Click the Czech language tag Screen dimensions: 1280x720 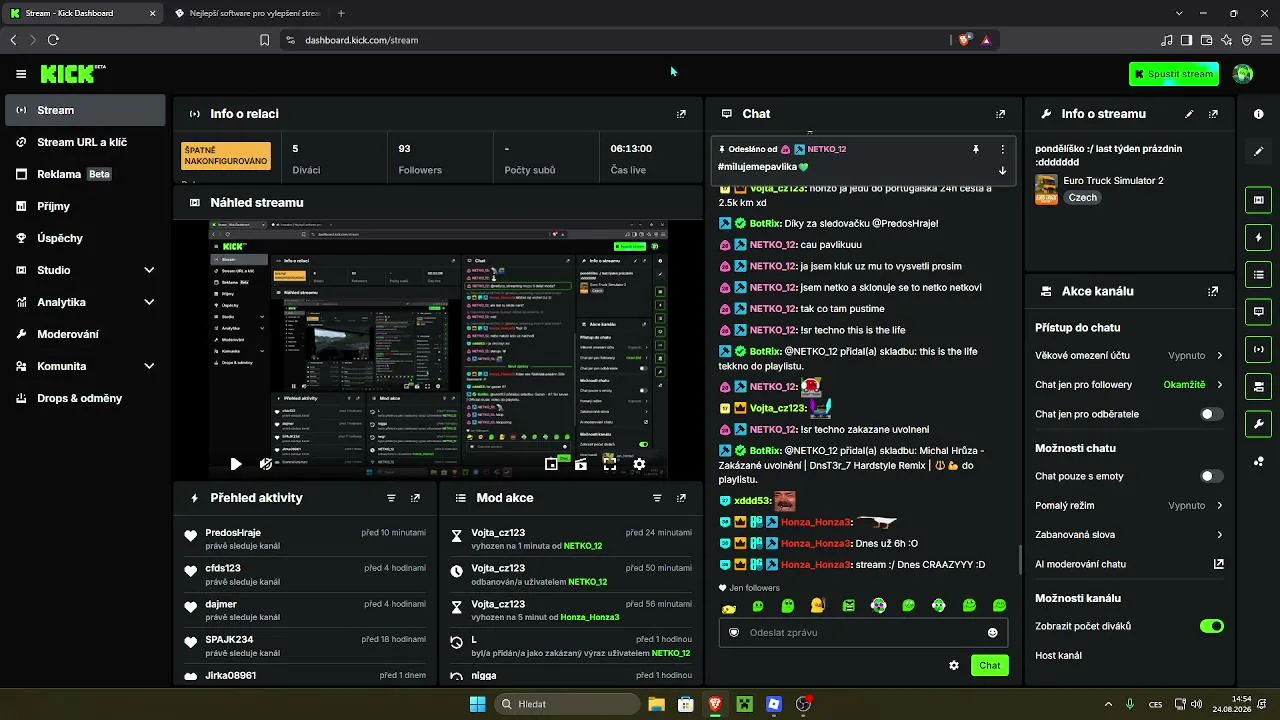(1083, 198)
